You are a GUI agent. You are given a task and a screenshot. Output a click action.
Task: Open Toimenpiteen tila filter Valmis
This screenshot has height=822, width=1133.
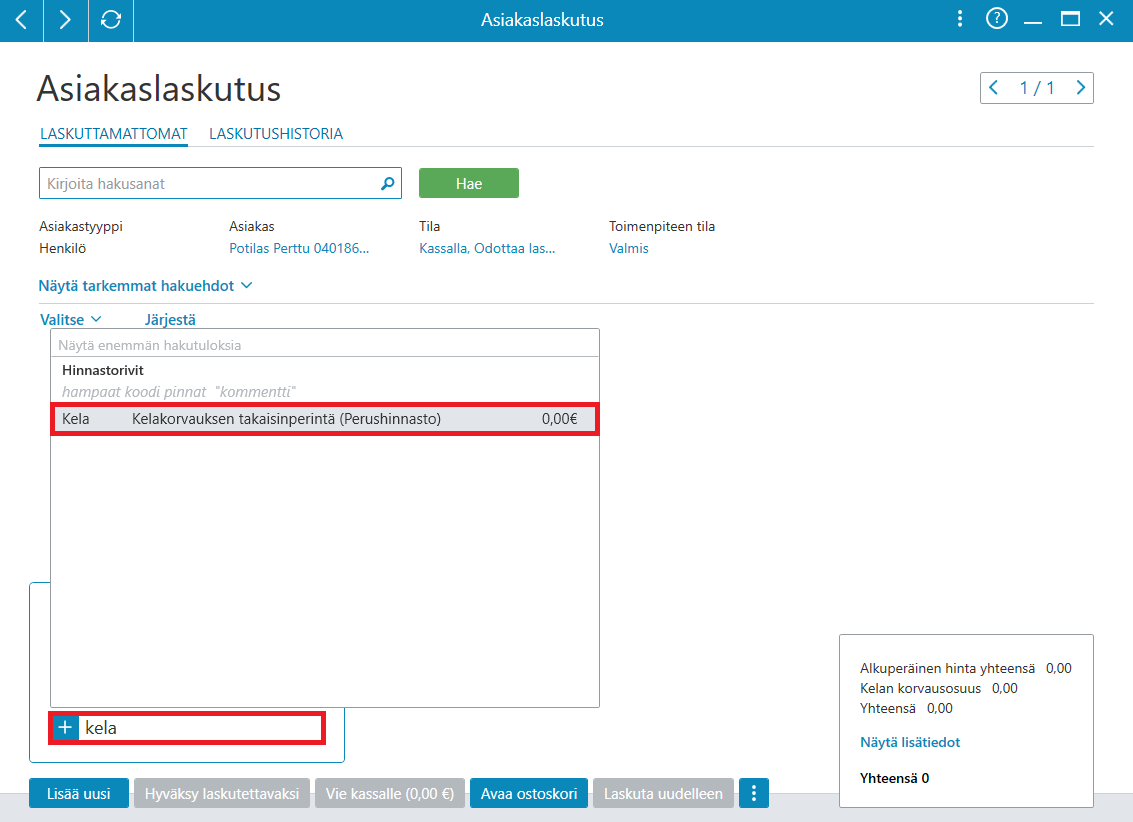629,248
